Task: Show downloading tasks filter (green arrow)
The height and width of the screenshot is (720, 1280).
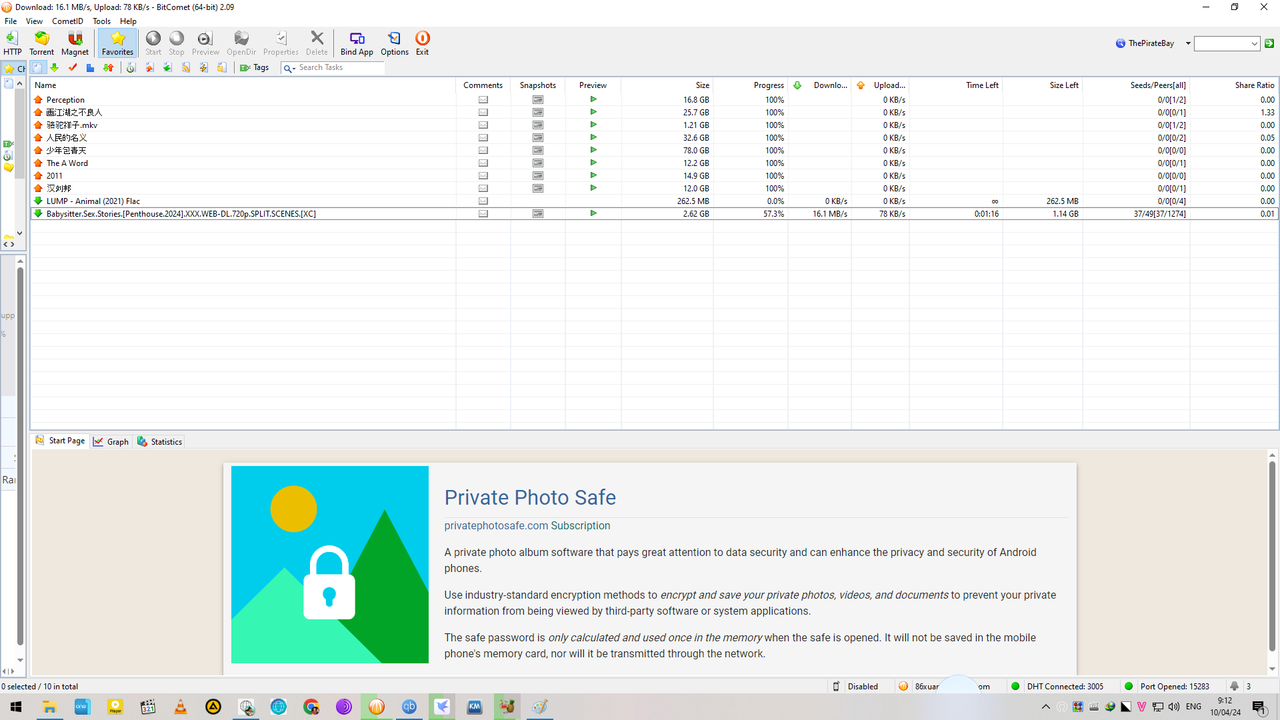Action: point(54,68)
